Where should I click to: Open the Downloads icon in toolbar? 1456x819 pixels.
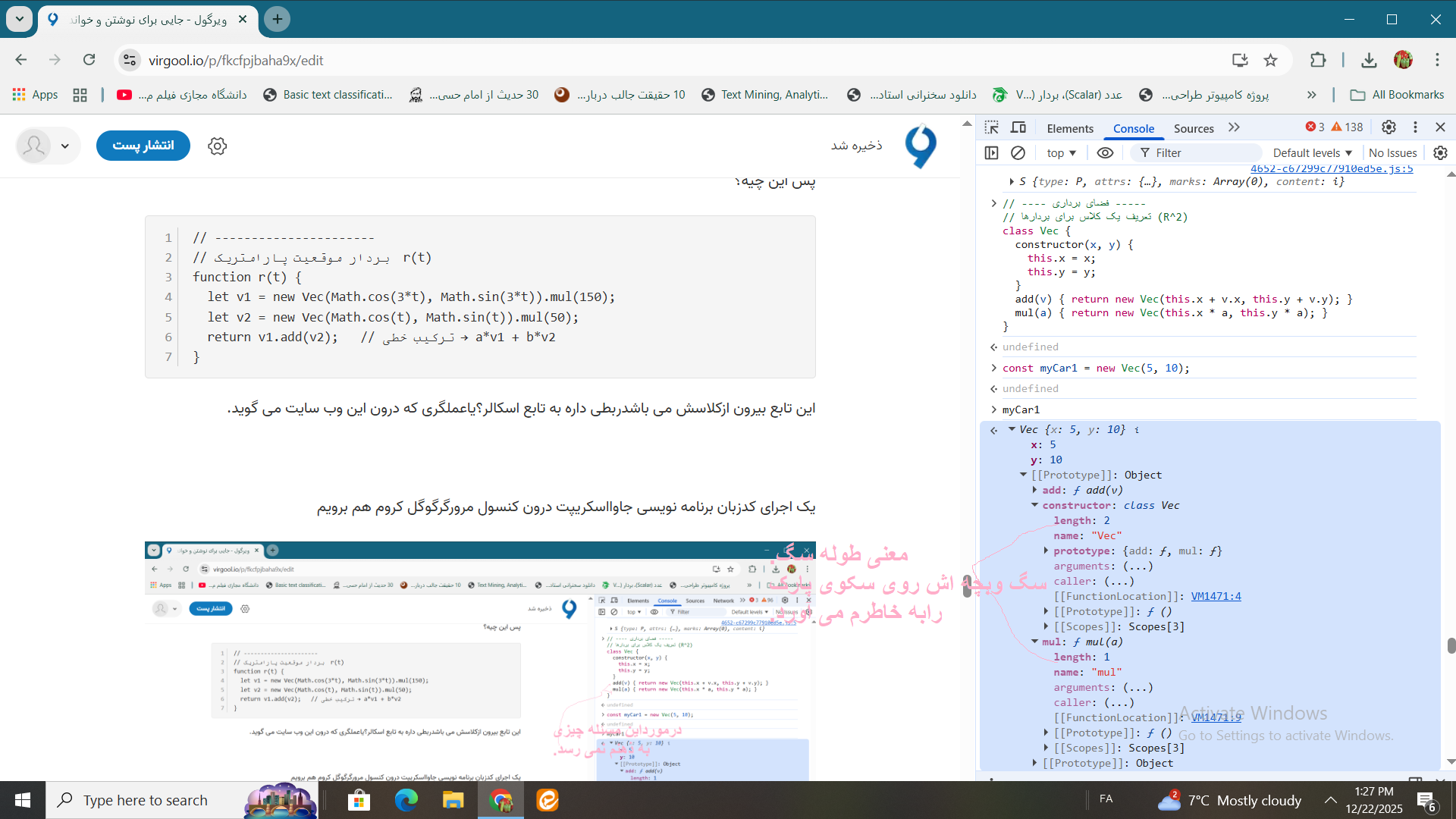1369,59
